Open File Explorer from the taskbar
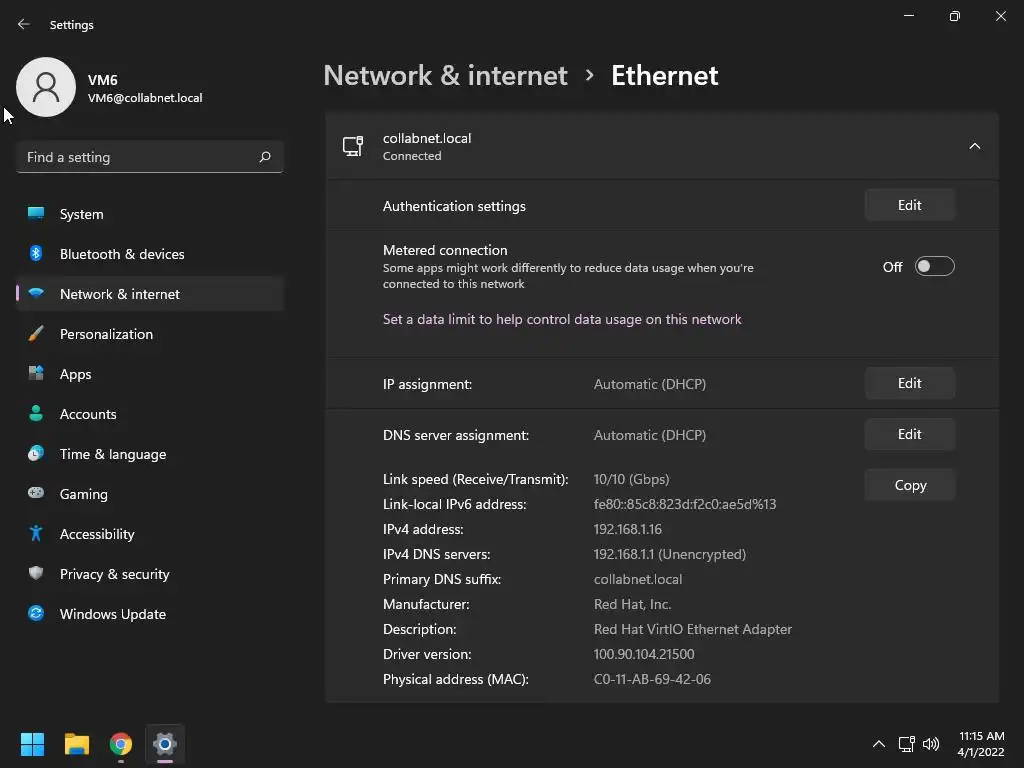This screenshot has height=768, width=1024. (x=77, y=744)
